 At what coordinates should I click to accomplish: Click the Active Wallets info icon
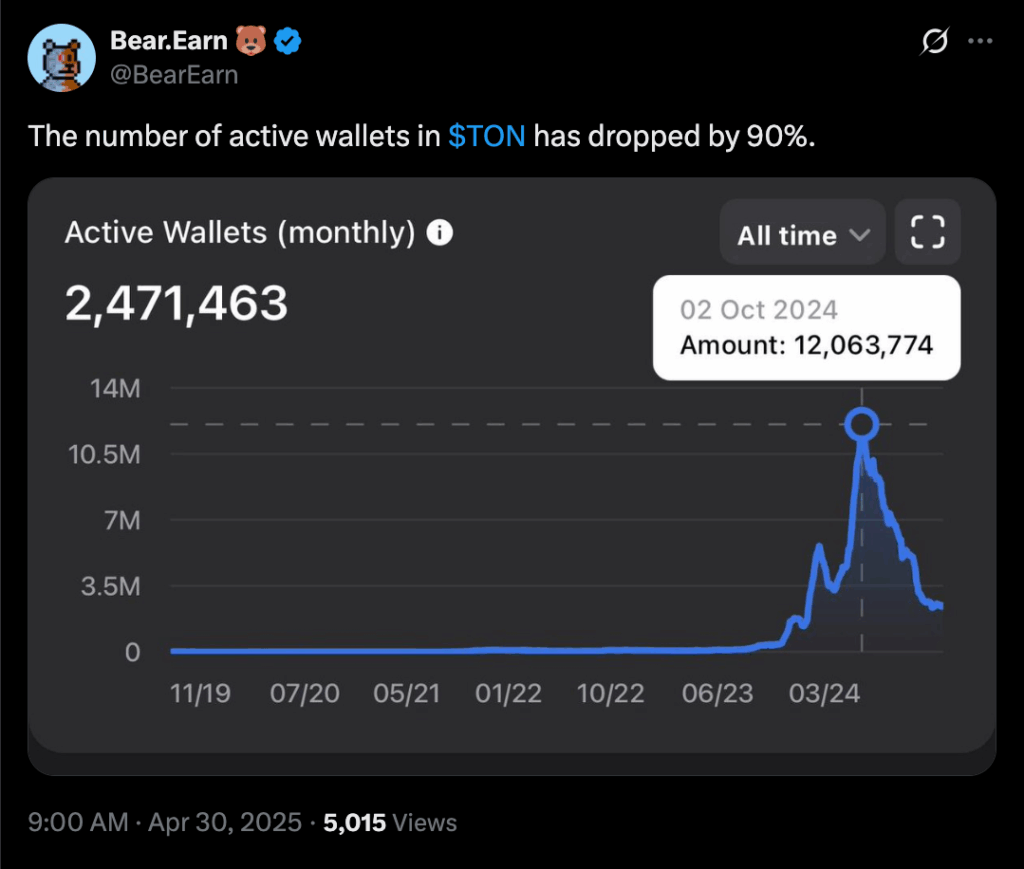[x=439, y=233]
